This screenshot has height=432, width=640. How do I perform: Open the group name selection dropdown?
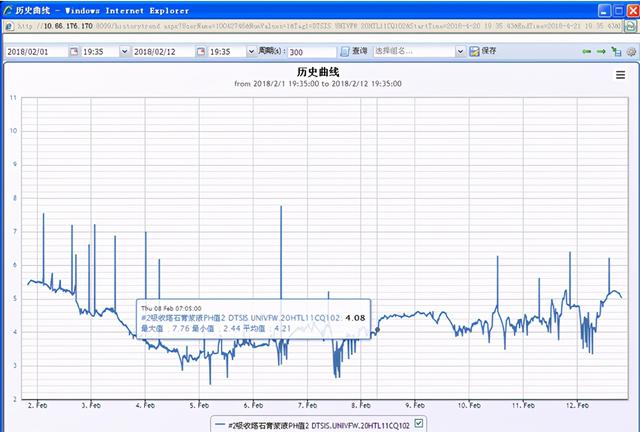[460, 51]
